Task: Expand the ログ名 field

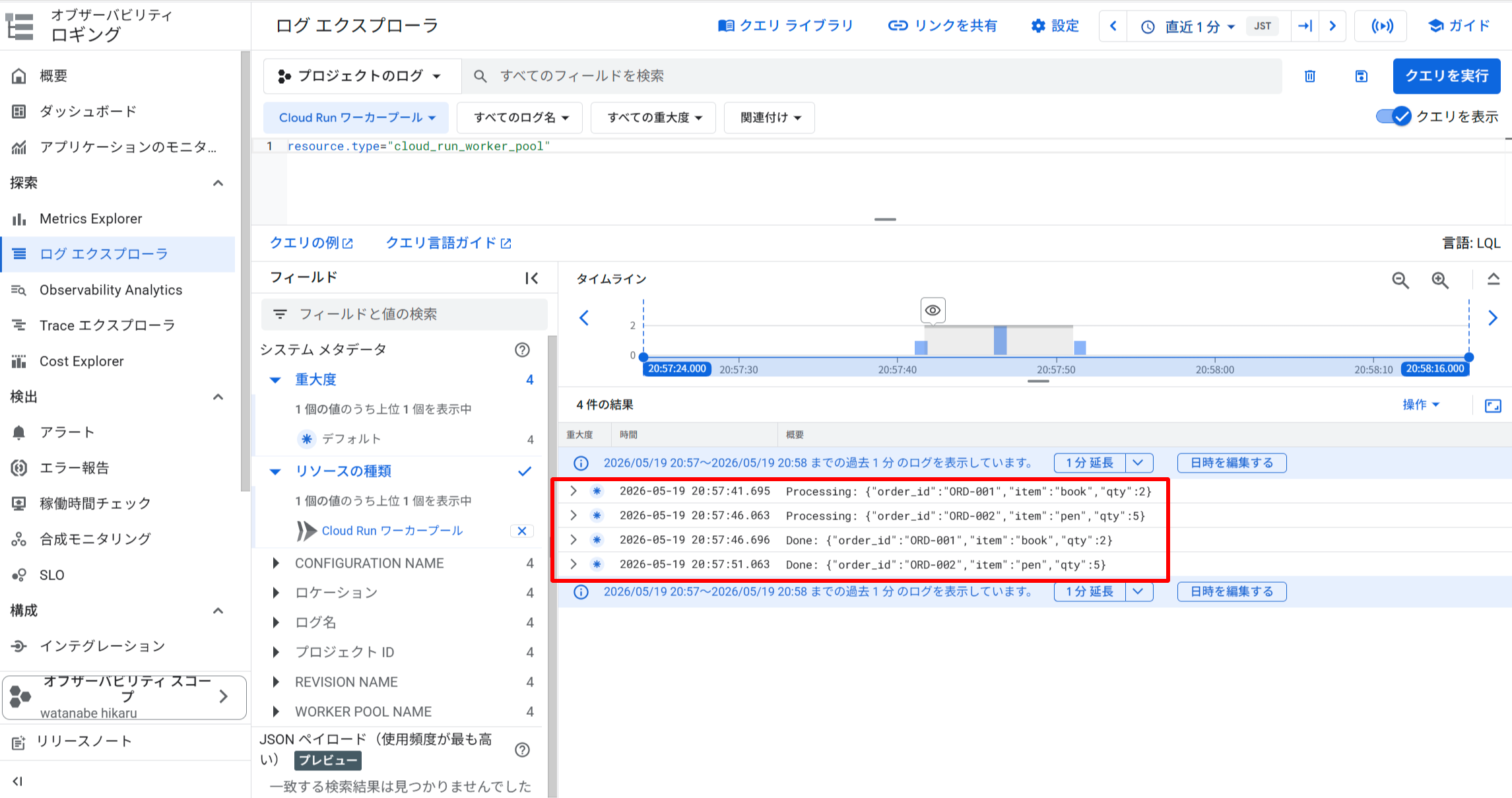Action: (x=276, y=622)
